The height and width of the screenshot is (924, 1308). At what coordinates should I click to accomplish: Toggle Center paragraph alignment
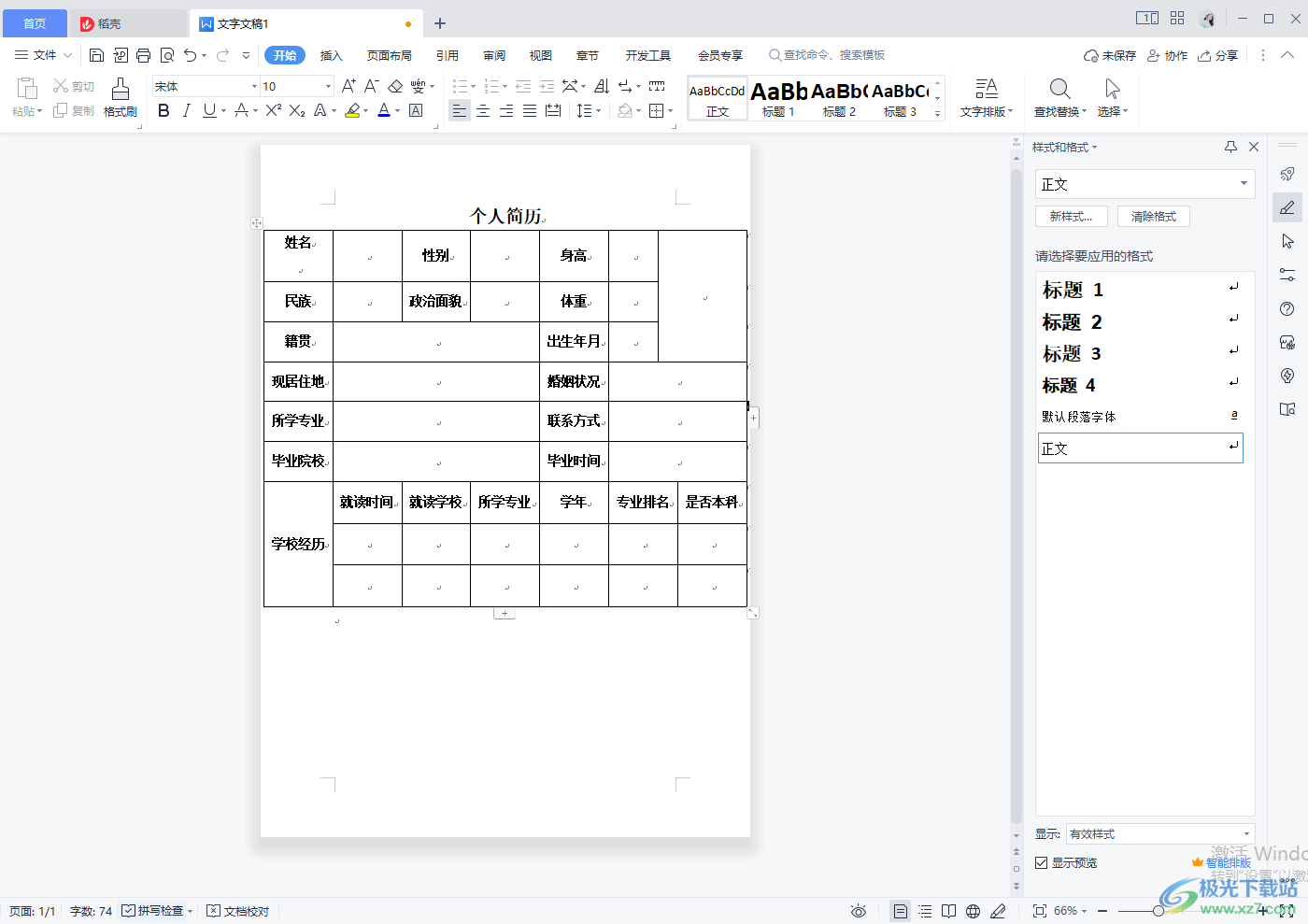(x=483, y=110)
